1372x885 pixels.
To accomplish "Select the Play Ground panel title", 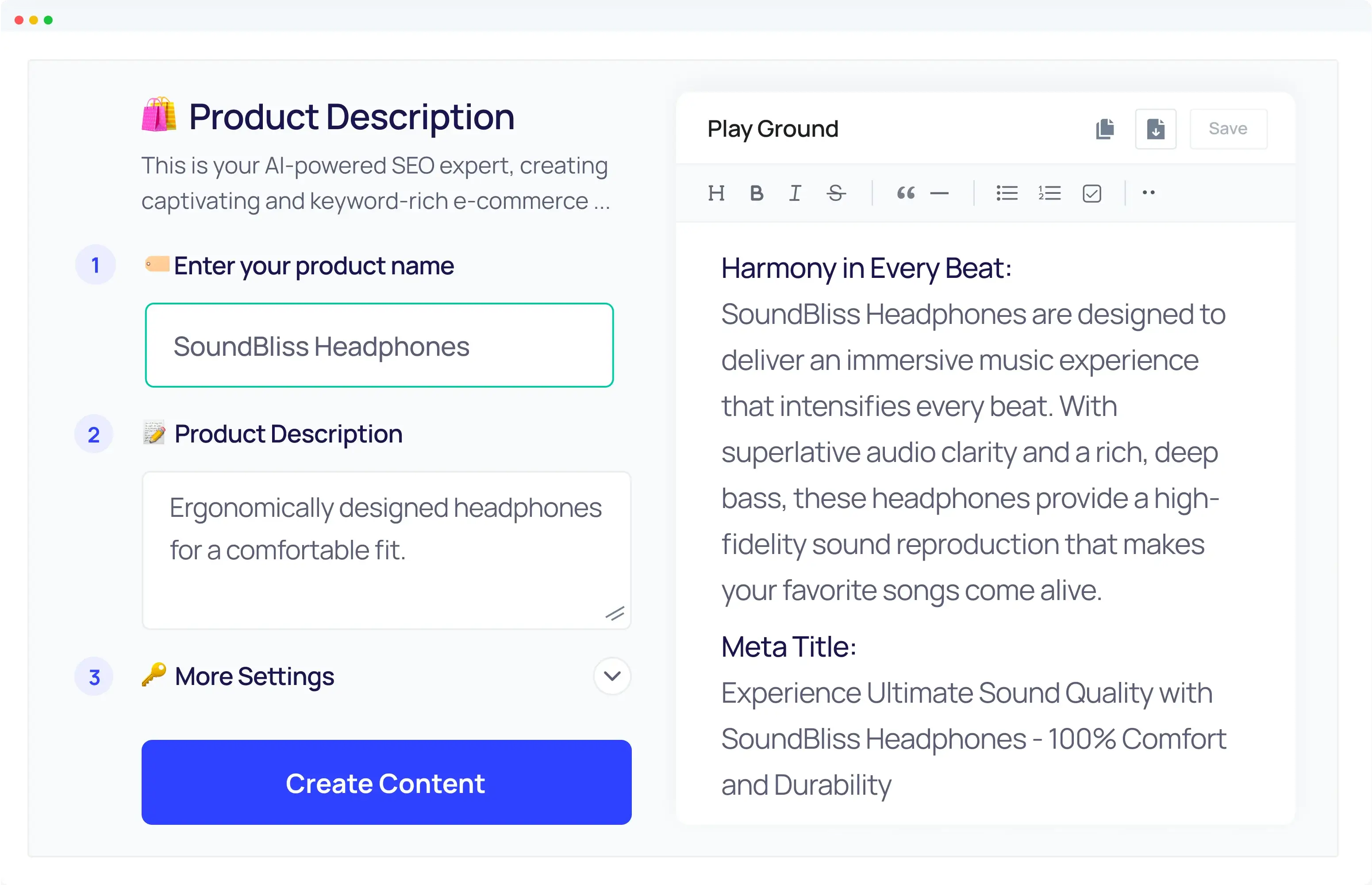I will [x=773, y=128].
